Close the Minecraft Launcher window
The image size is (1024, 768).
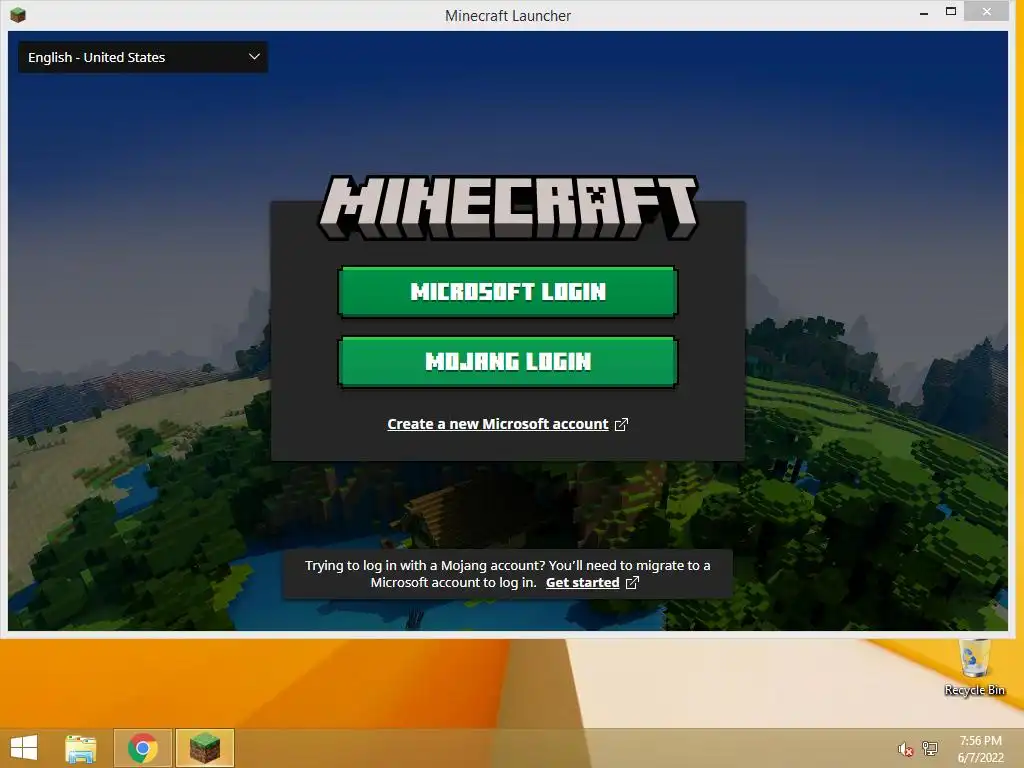click(x=987, y=12)
